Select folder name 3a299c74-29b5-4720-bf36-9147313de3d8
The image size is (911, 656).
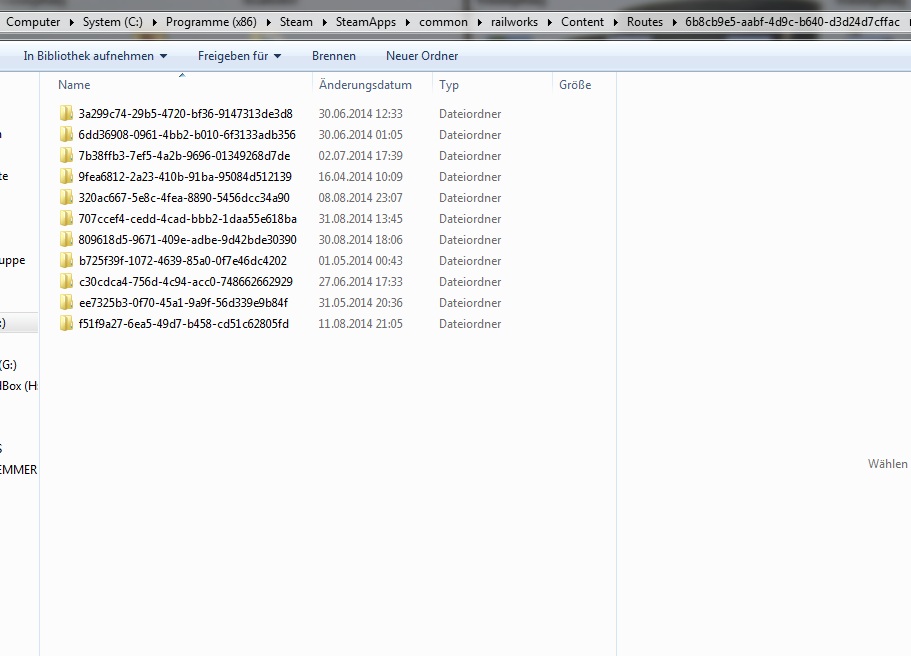[185, 114]
